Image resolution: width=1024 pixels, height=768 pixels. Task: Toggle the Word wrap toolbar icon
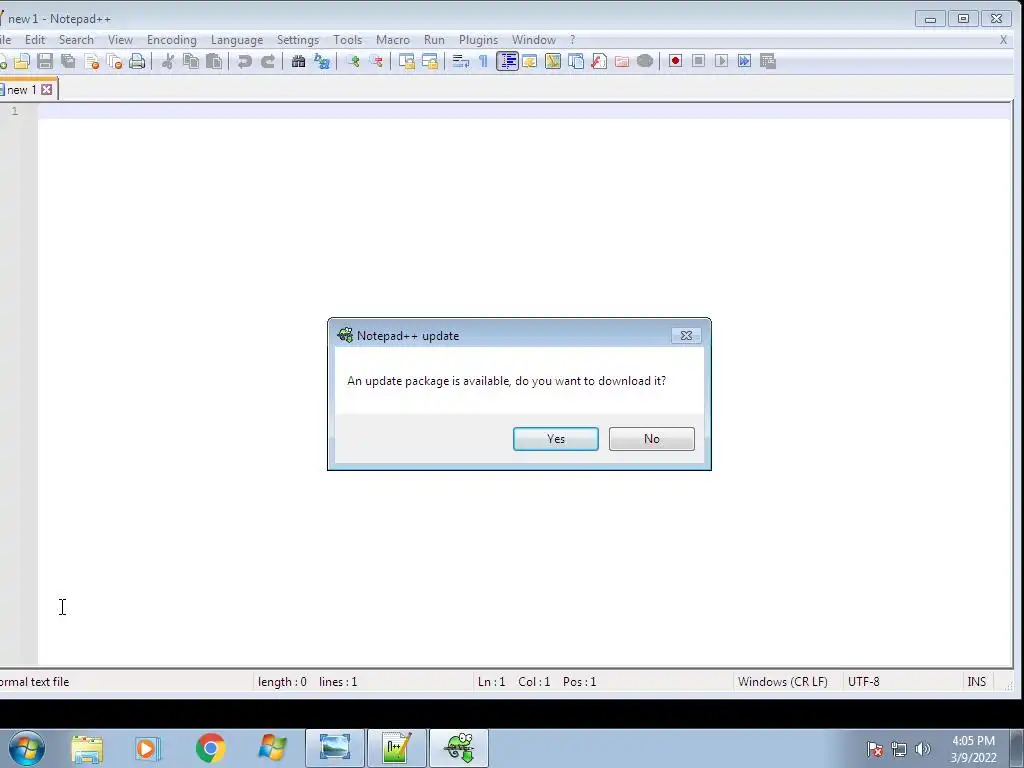point(460,61)
